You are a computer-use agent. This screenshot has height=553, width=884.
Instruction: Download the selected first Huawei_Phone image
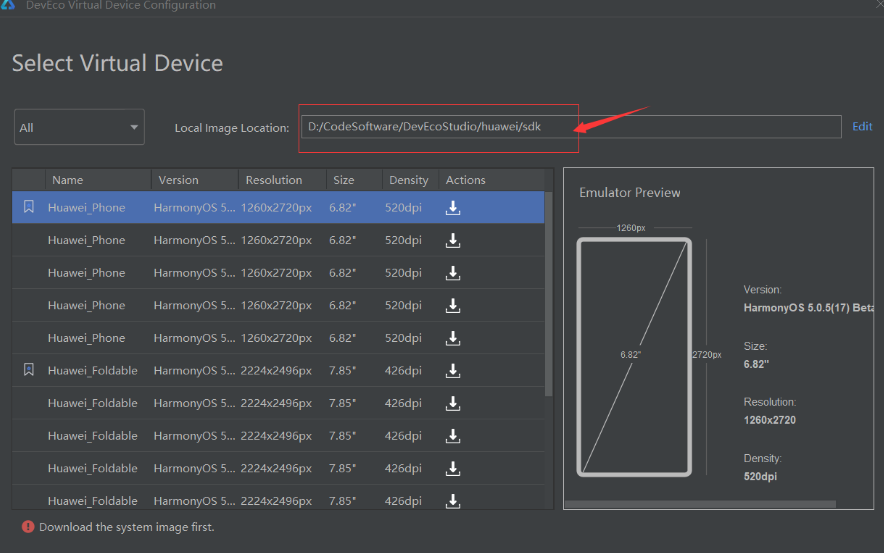click(x=453, y=208)
